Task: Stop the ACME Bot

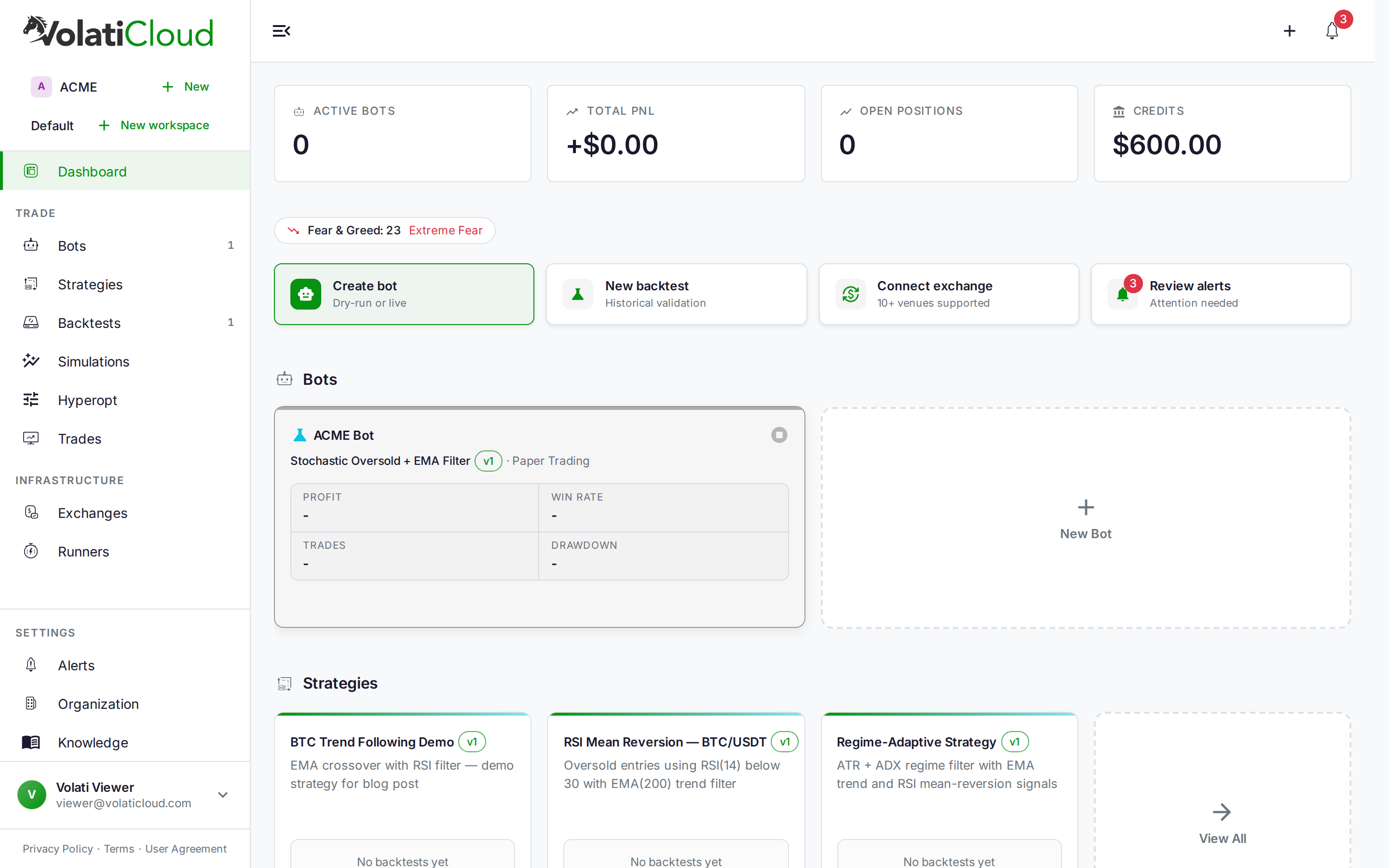Action: pyautogui.click(x=779, y=435)
